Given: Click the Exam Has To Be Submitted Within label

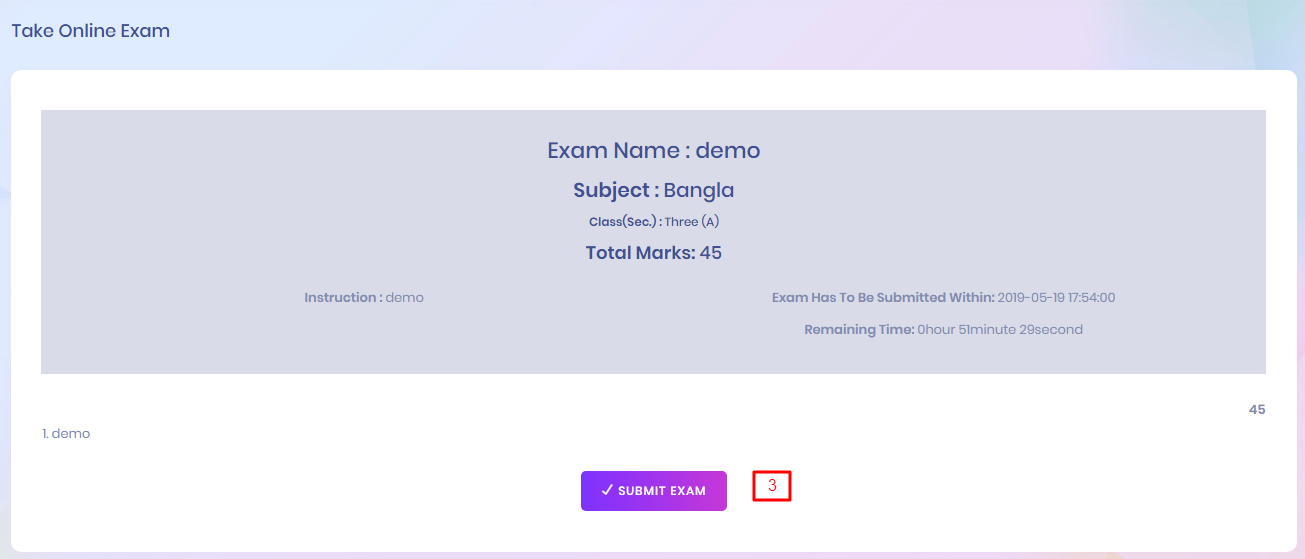Looking at the screenshot, I should click(883, 298).
